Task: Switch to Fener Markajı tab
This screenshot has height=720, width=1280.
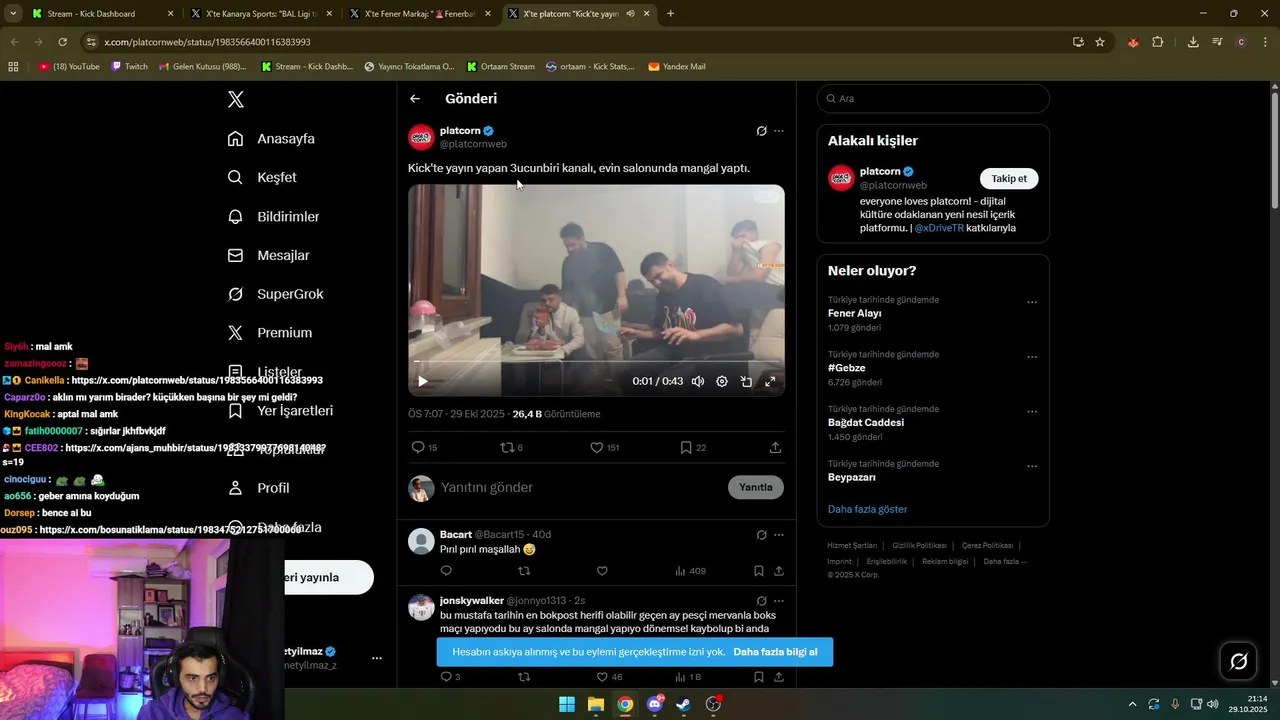Action: click(421, 14)
